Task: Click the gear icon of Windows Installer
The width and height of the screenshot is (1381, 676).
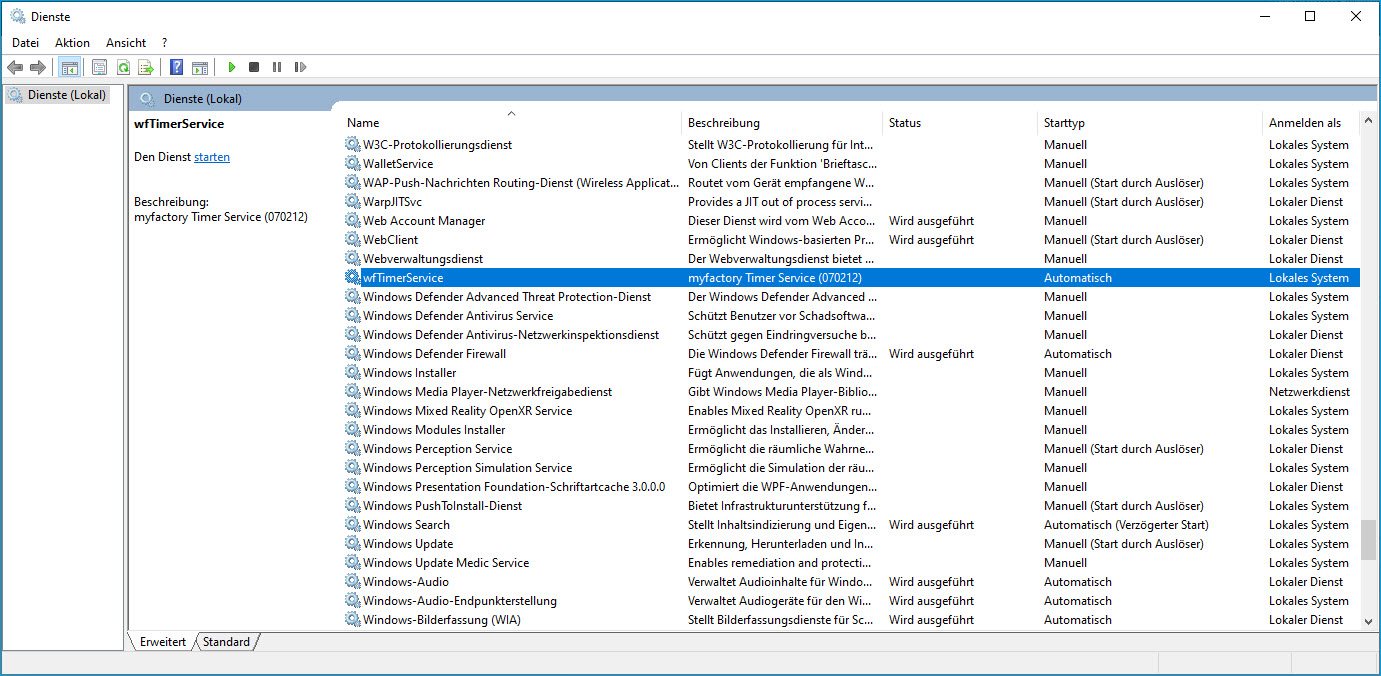Action: [x=353, y=373]
